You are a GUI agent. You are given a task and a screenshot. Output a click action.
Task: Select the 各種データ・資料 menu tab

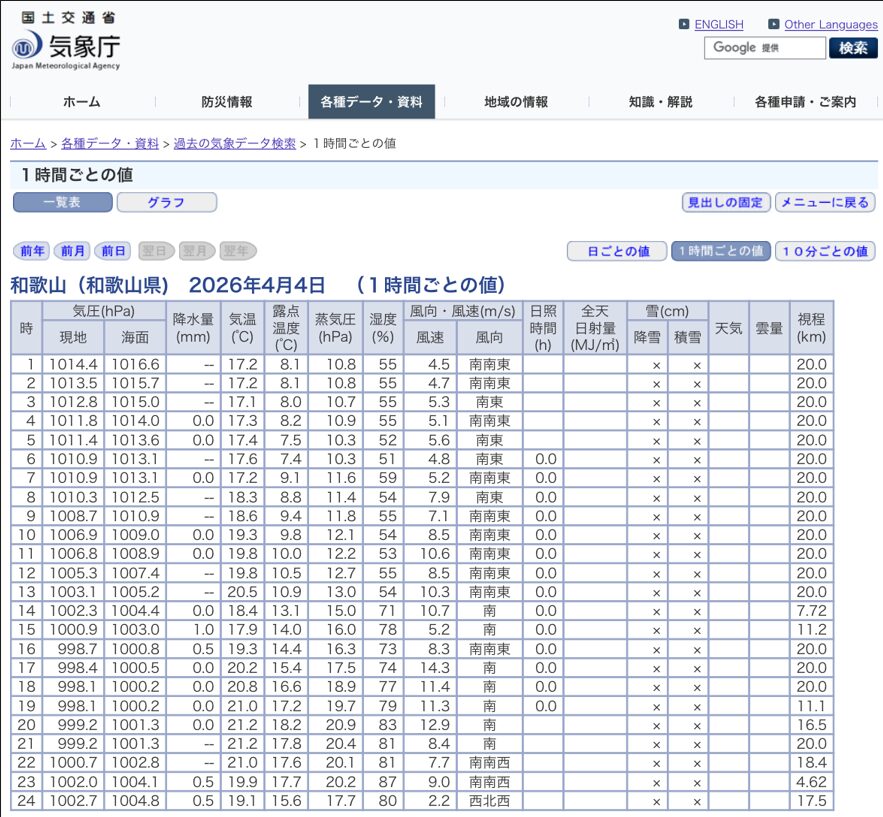[371, 102]
